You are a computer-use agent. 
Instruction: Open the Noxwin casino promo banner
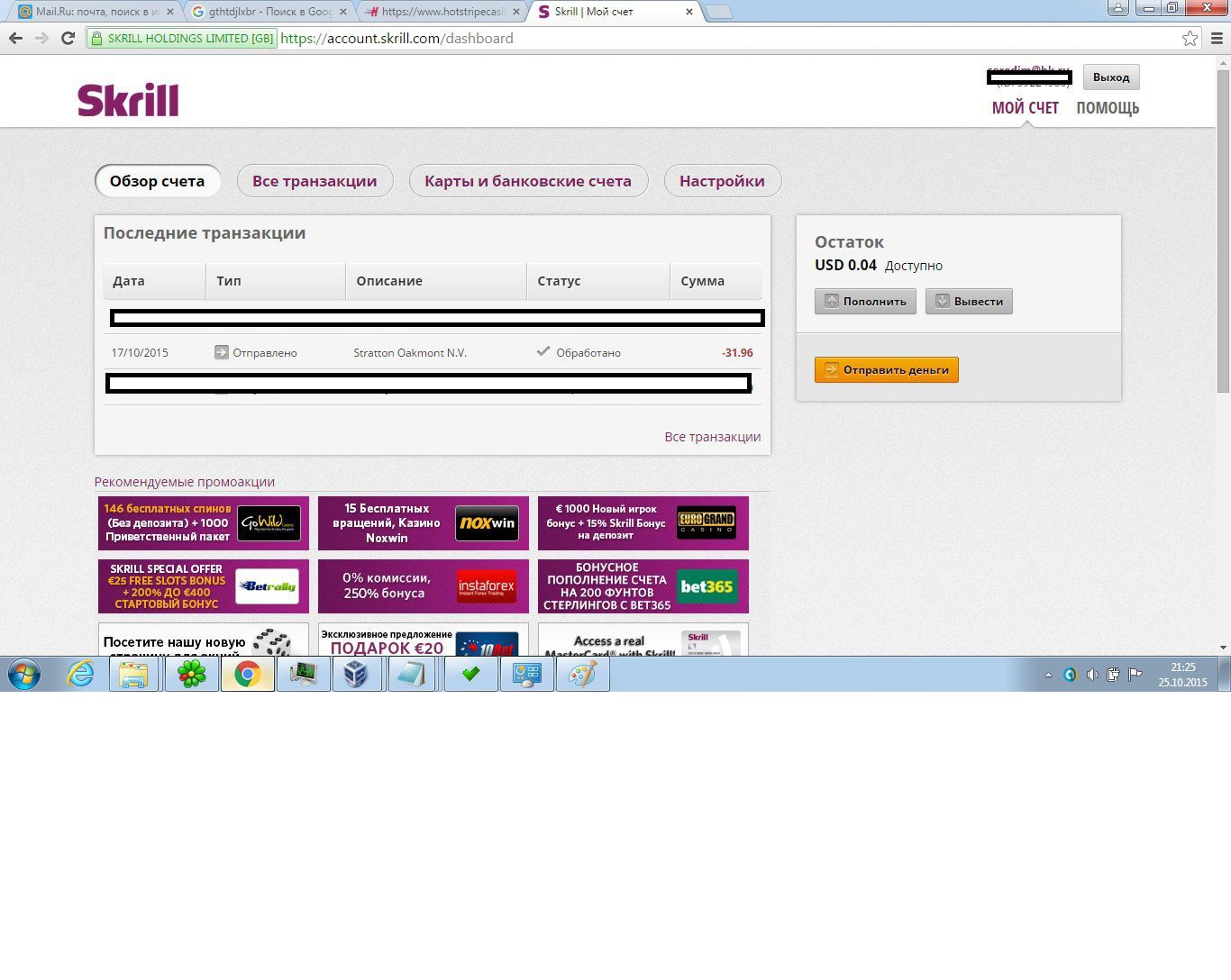click(424, 523)
